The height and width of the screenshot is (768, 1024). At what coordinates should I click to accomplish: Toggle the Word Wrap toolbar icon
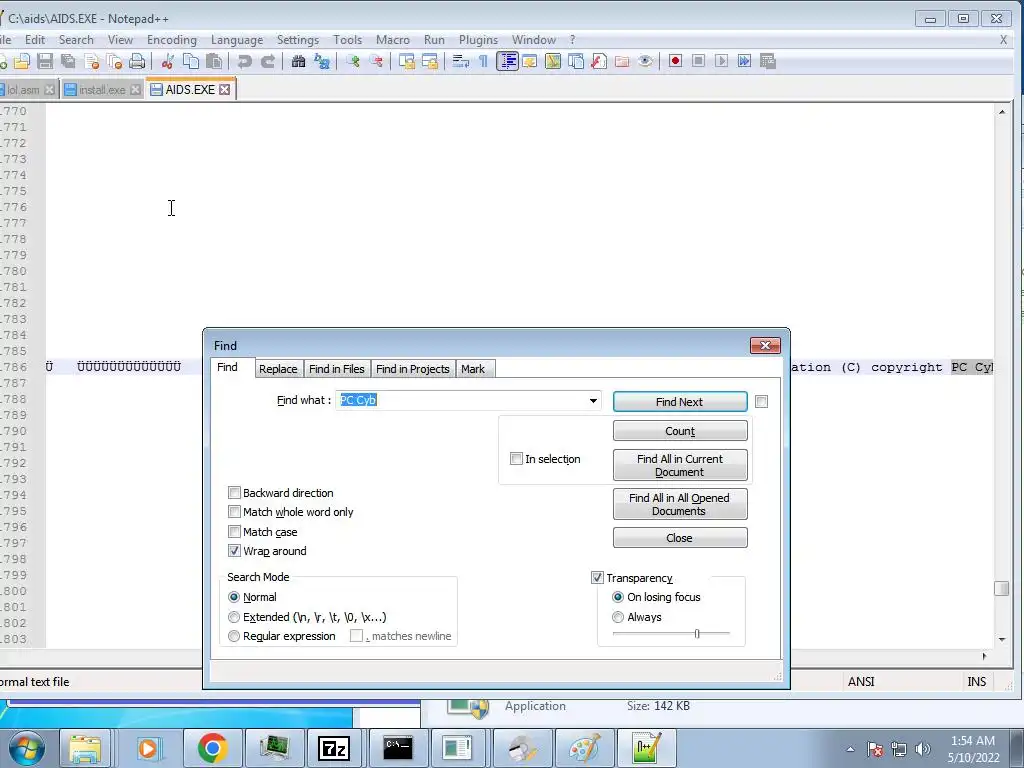click(460, 61)
